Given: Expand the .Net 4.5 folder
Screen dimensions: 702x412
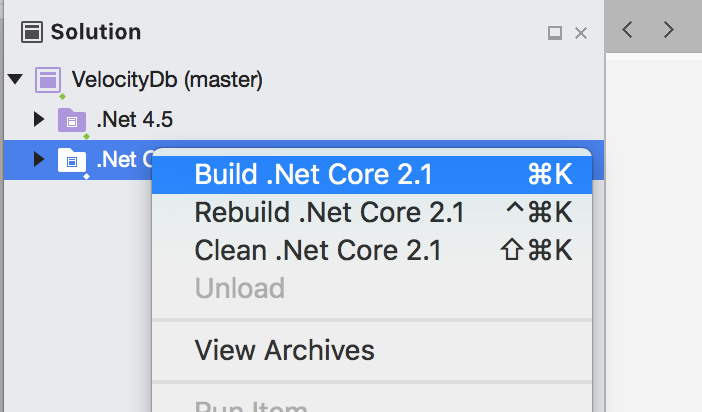Looking at the screenshot, I should tap(39, 119).
